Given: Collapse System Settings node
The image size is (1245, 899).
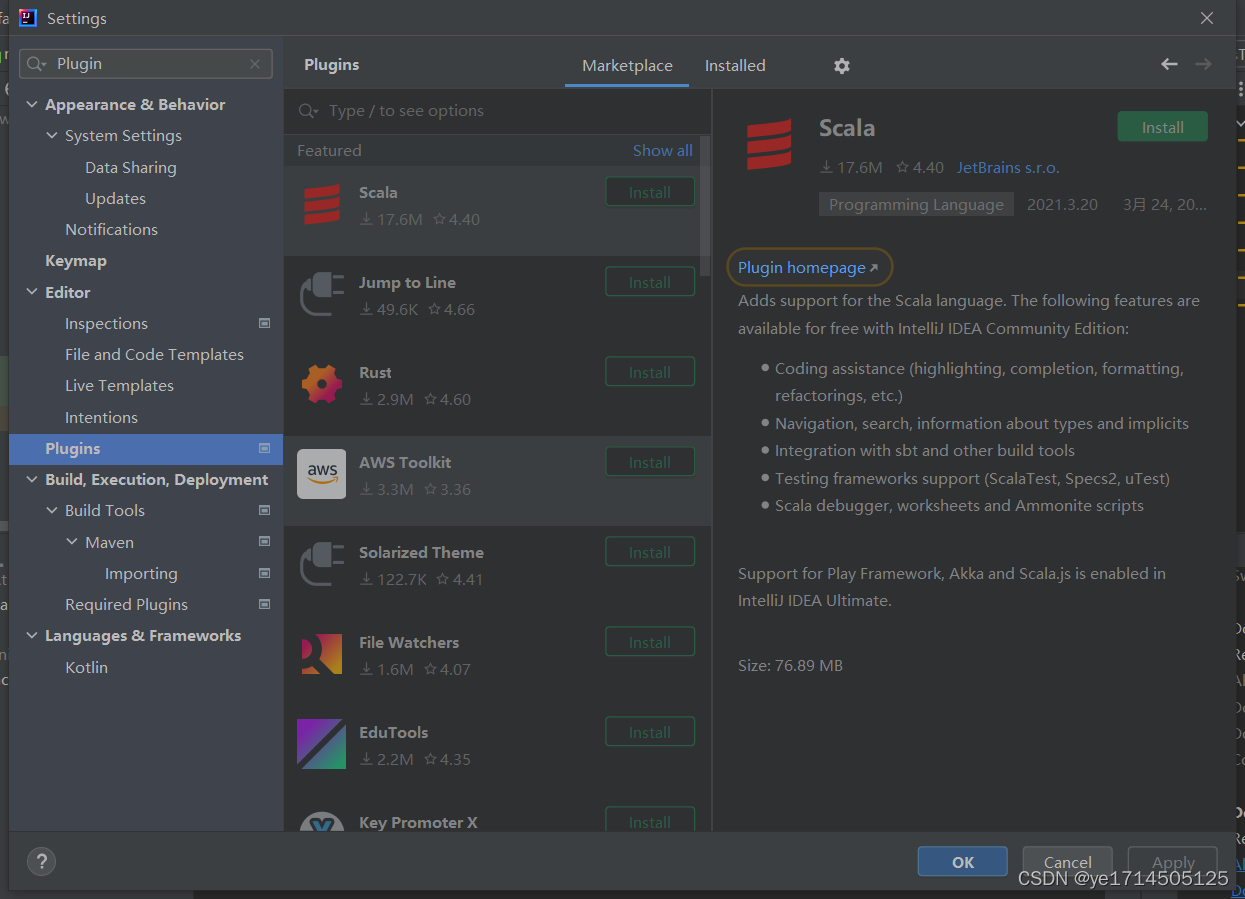Looking at the screenshot, I should click(52, 136).
